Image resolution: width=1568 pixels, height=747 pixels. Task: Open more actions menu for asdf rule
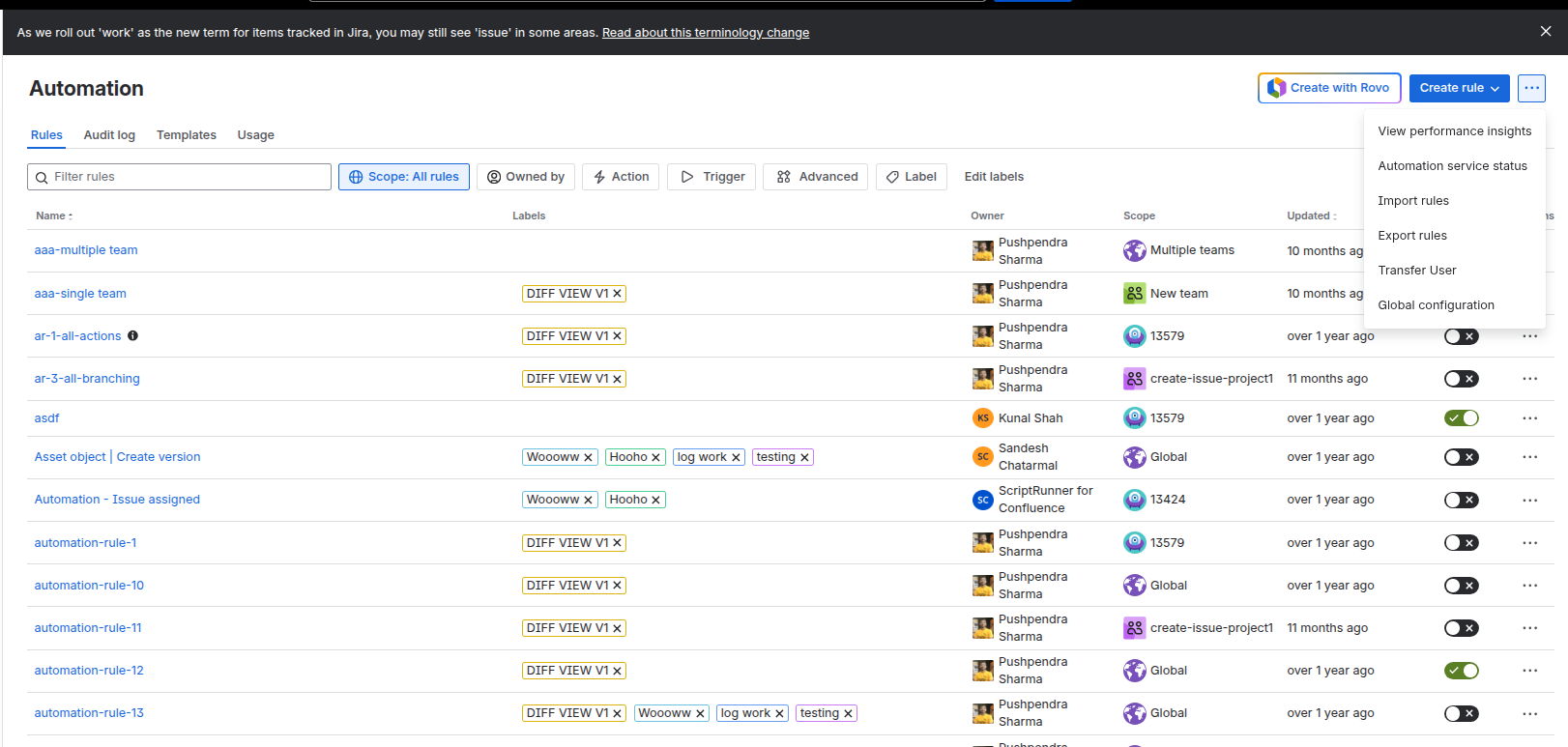[1529, 418]
